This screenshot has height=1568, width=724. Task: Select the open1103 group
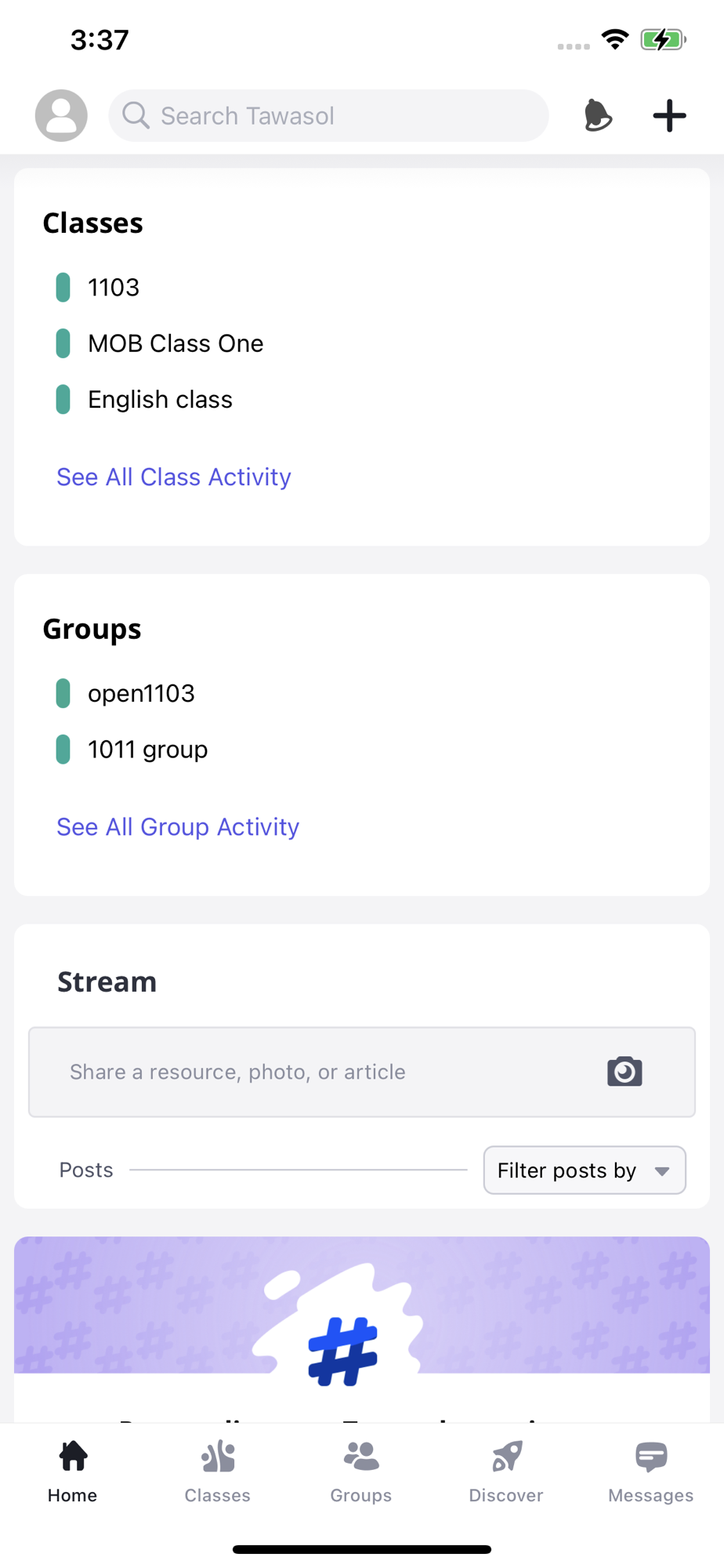click(141, 693)
